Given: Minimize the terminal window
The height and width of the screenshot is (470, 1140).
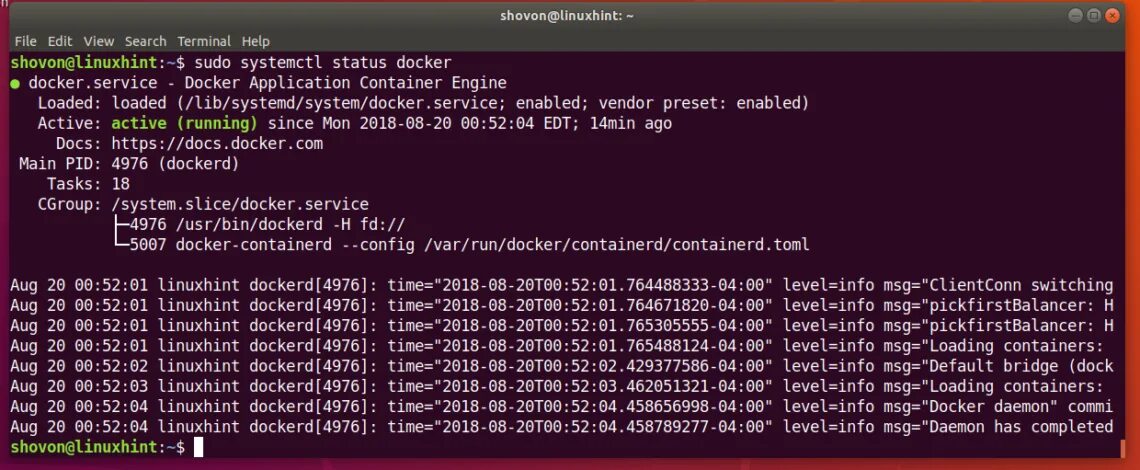Looking at the screenshot, I should [x=1075, y=15].
